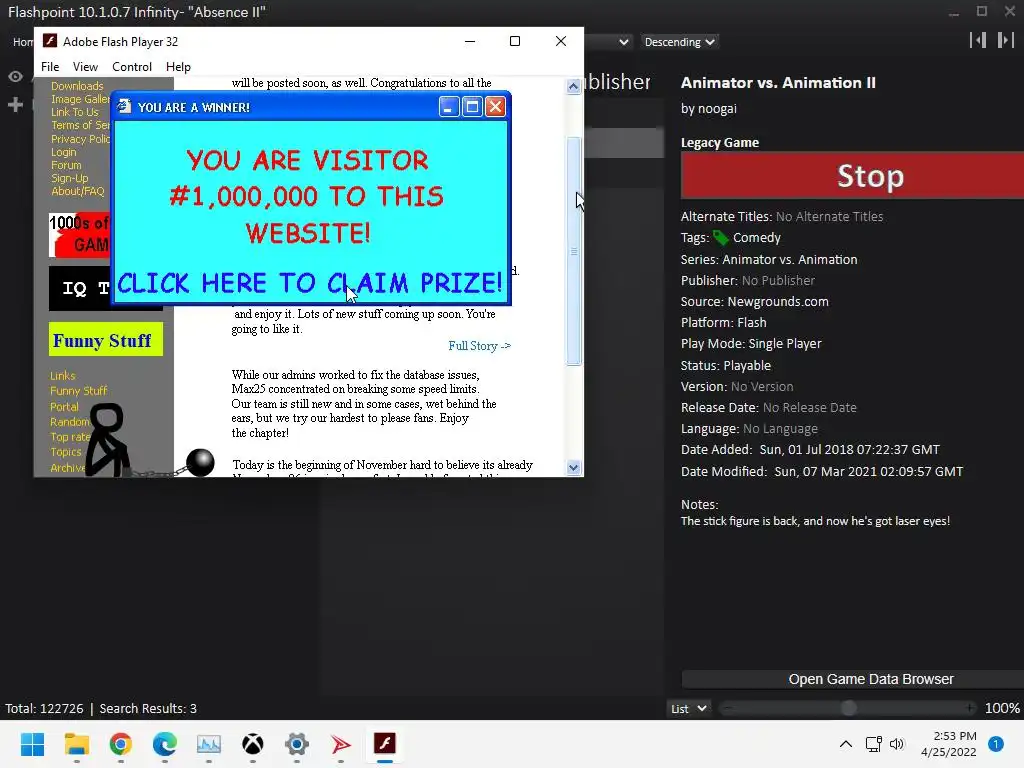1024x768 pixels.
Task: Click the chained stick figure
Action: click(x=108, y=440)
